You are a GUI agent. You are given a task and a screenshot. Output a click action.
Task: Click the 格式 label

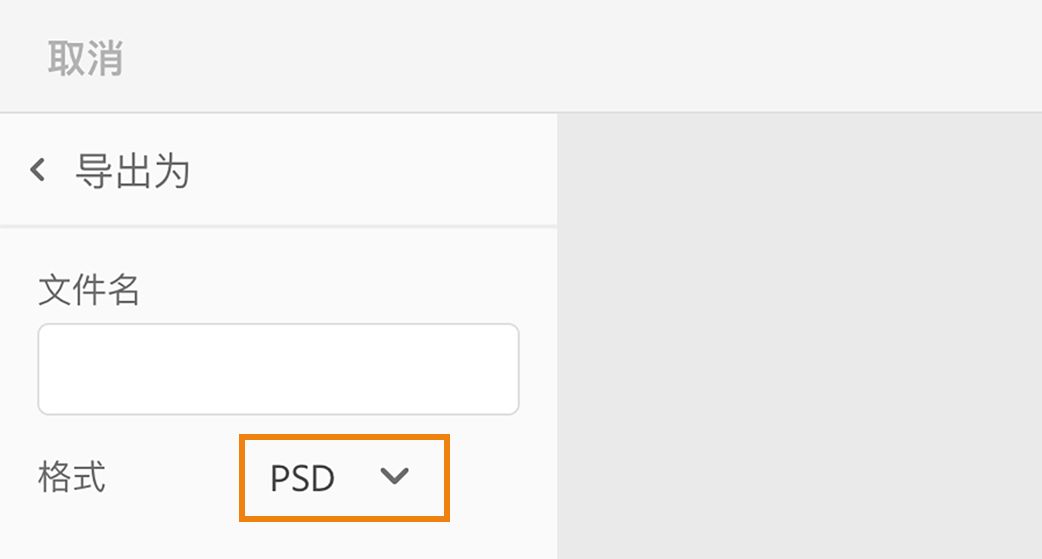(72, 477)
